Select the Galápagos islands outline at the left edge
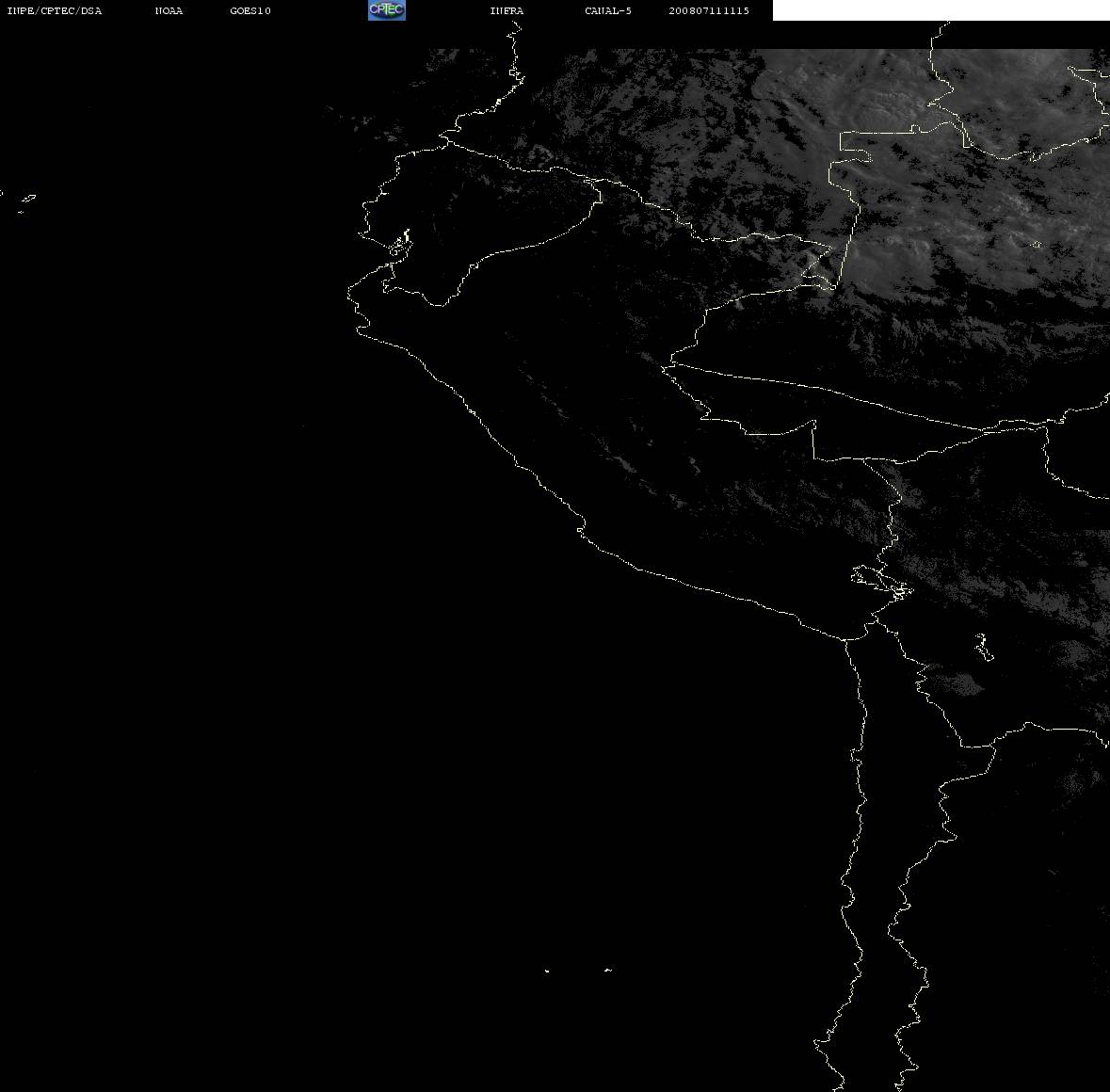The height and width of the screenshot is (1092, 1110). (x=22, y=202)
